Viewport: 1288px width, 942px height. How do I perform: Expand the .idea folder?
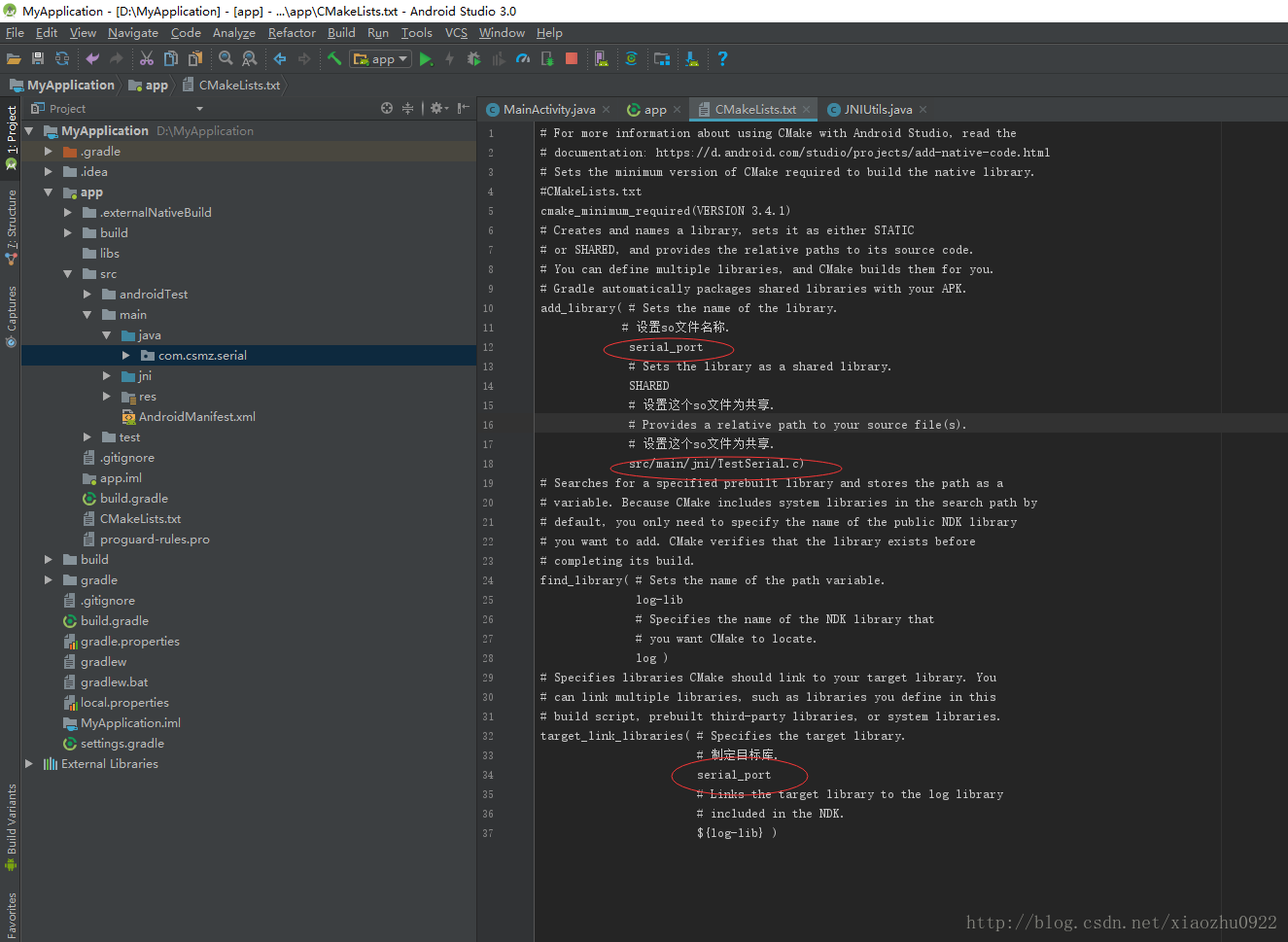coord(49,171)
